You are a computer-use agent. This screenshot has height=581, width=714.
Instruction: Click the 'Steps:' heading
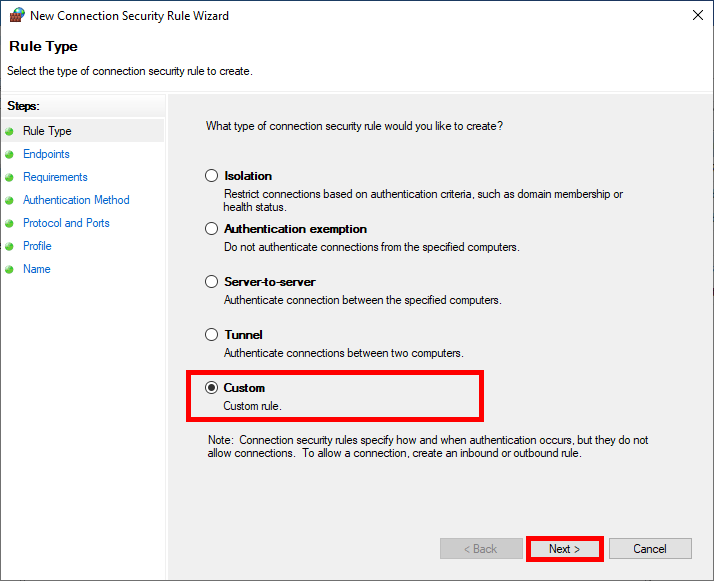click(x=24, y=106)
